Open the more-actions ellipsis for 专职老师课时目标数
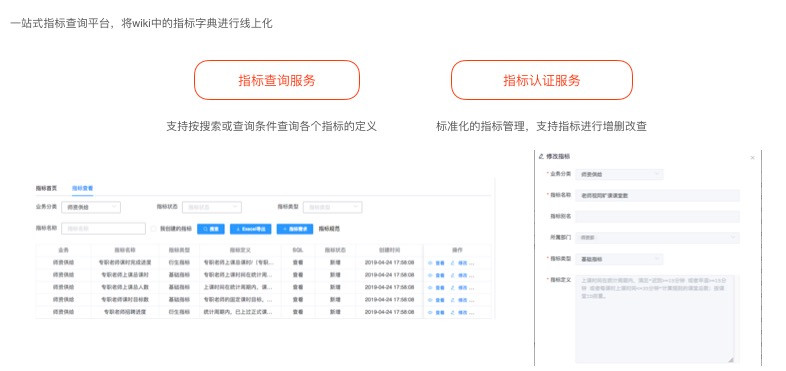This screenshot has width=786, height=371. click(x=471, y=300)
